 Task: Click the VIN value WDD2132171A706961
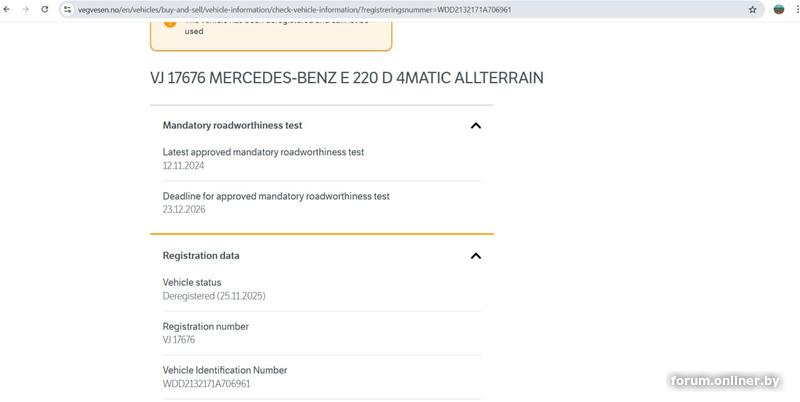point(206,384)
